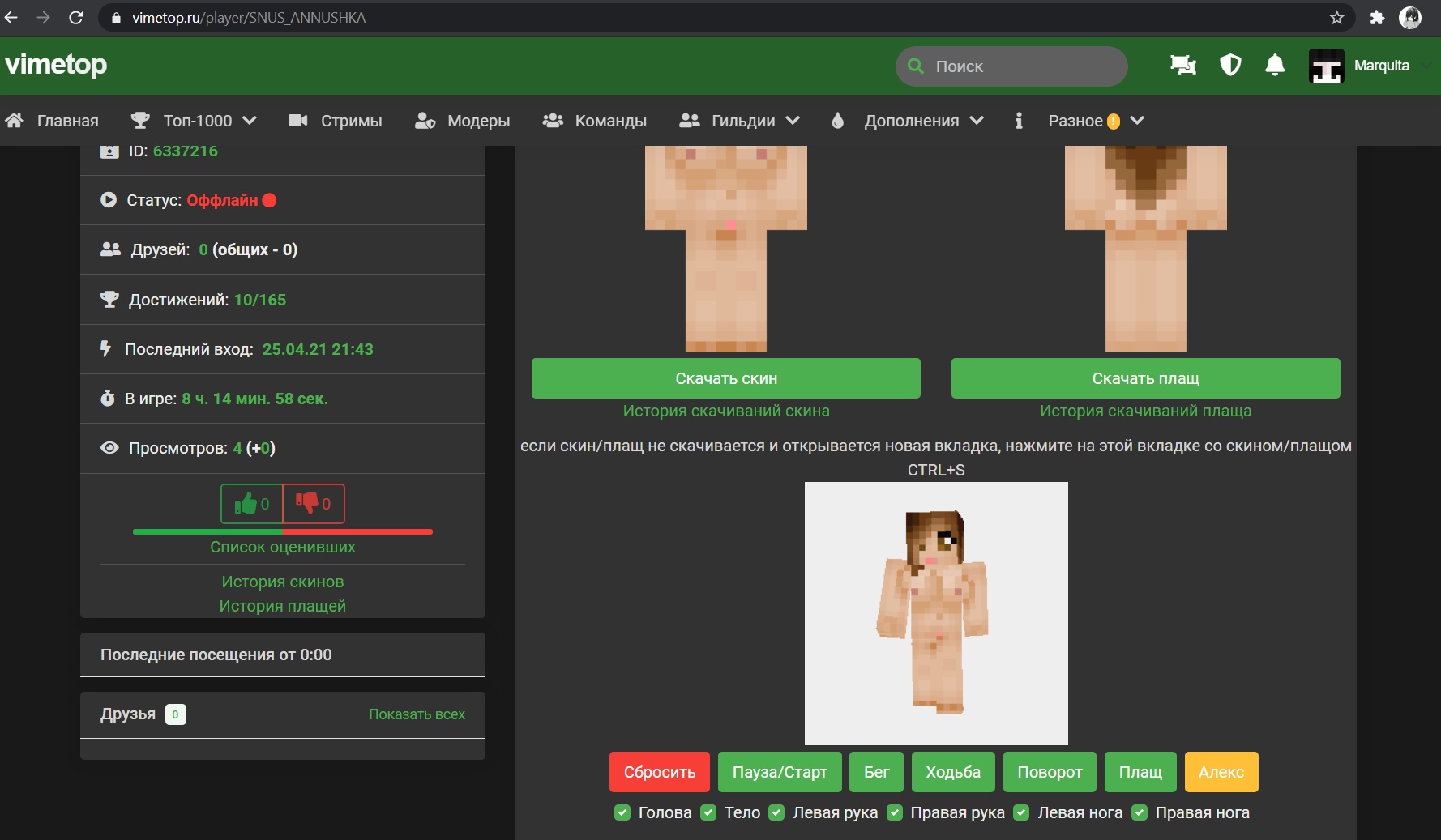Screen dimensions: 1441x840
Task: Open История скачиваний плаща link
Action: (1146, 411)
